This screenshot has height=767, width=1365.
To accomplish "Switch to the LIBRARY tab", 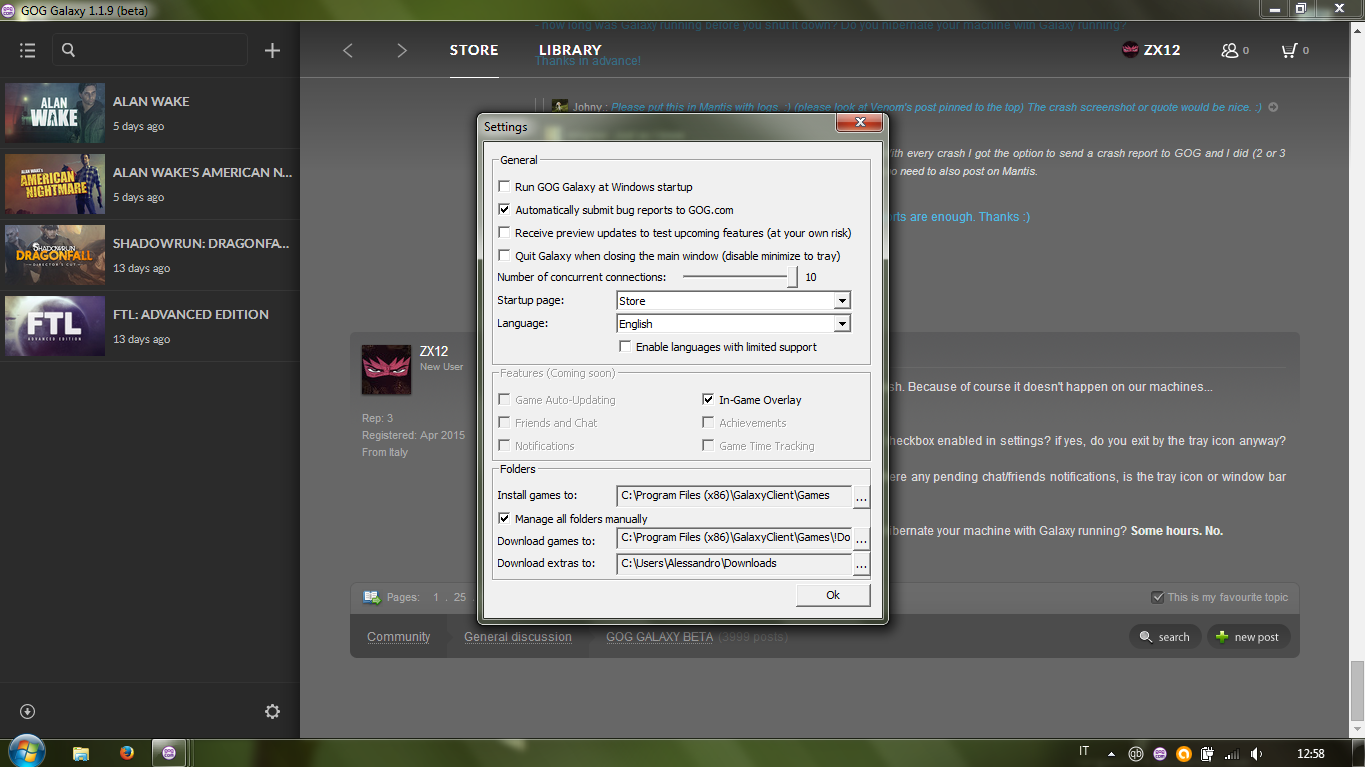I will pyautogui.click(x=570, y=50).
